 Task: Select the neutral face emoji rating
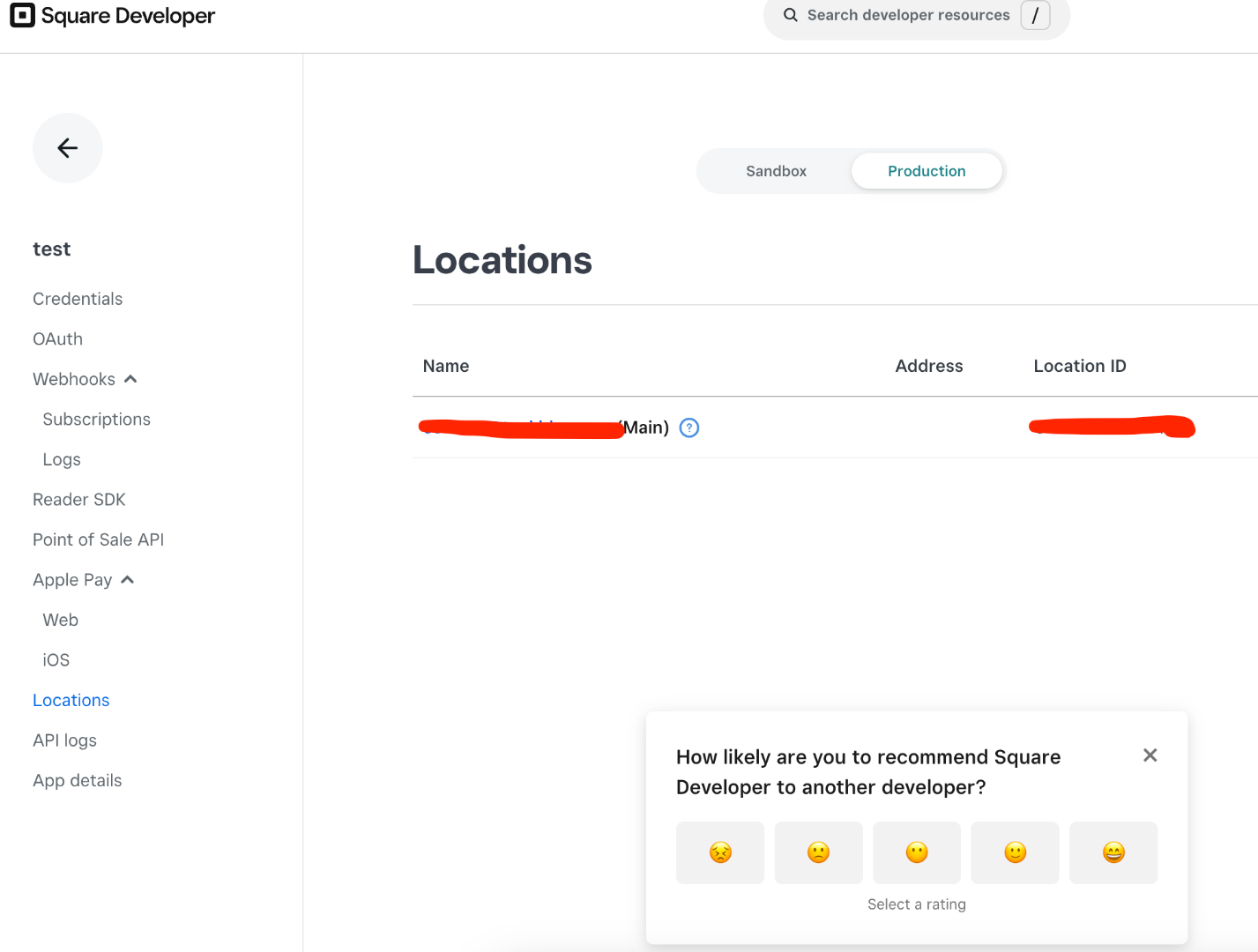[917, 852]
